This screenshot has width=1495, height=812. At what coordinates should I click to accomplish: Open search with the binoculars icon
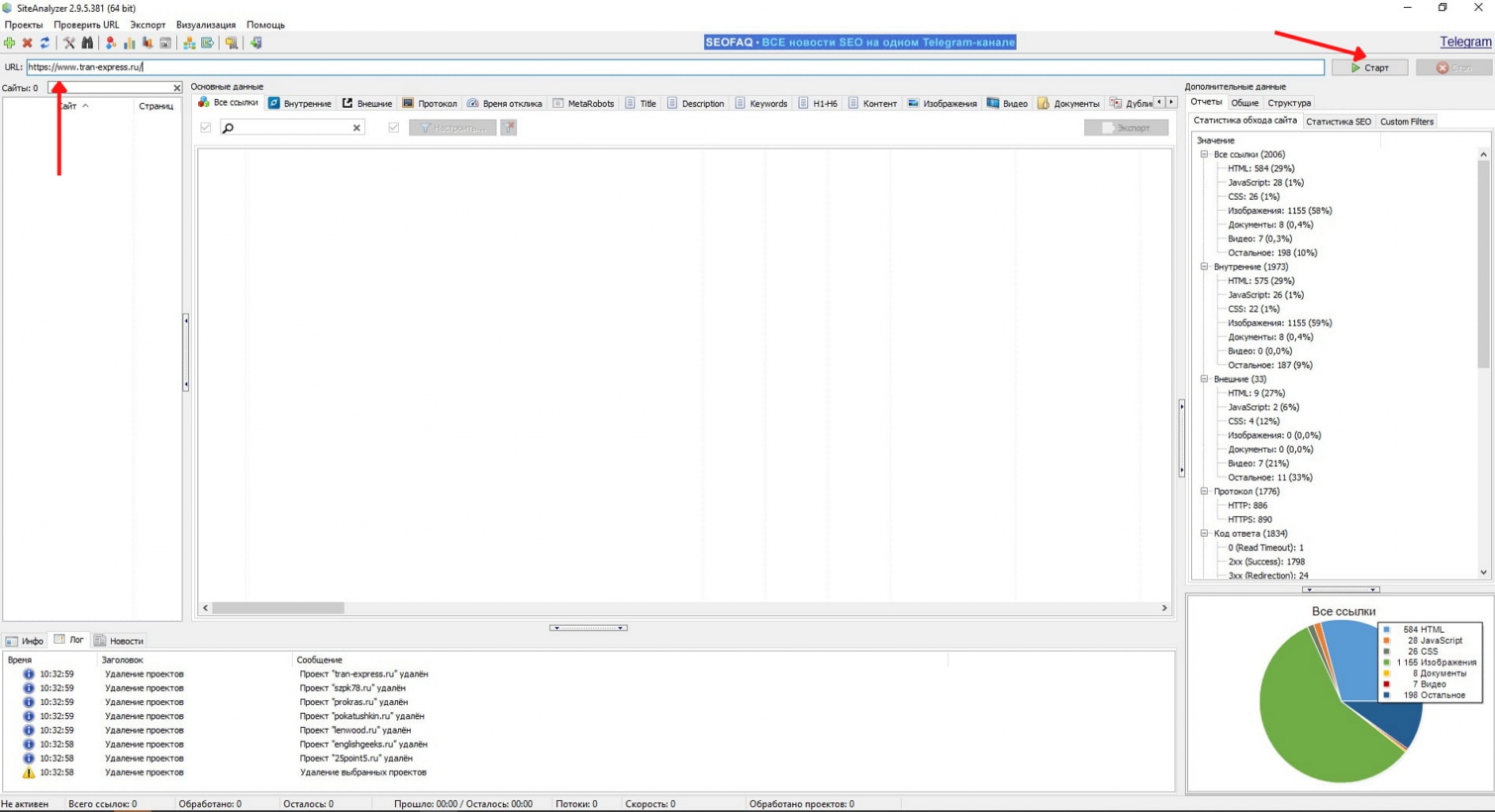pyautogui.click(x=87, y=43)
